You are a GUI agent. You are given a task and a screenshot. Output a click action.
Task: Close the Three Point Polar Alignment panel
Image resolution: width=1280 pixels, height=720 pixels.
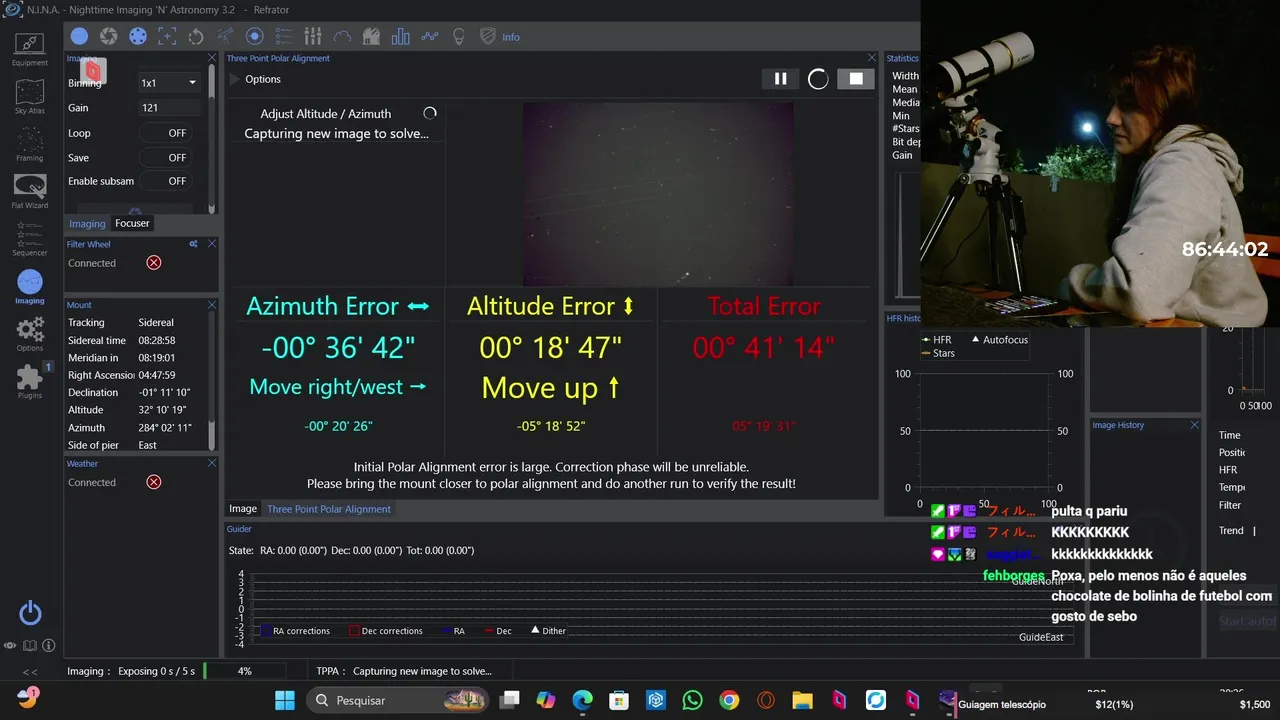click(872, 58)
